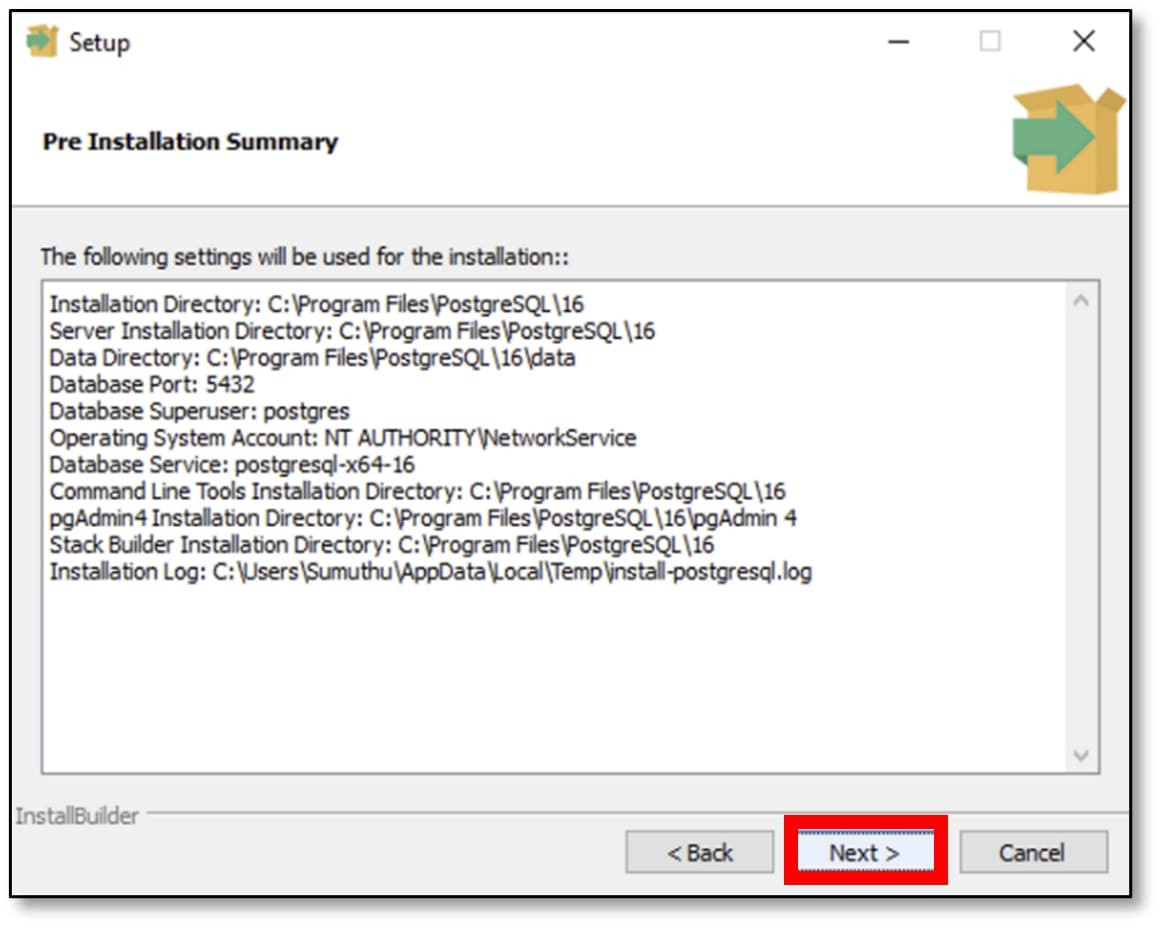This screenshot has height=927, width=1161.
Task: Click the Setup title bar icon
Action: 42,41
